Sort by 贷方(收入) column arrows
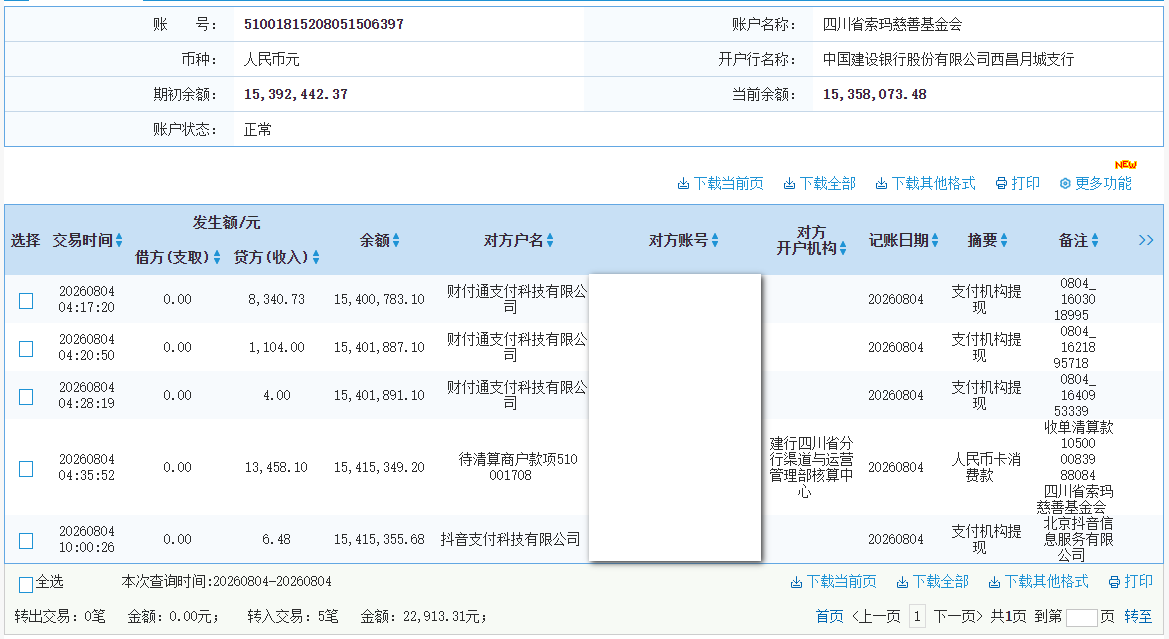This screenshot has width=1169, height=639. click(x=316, y=257)
